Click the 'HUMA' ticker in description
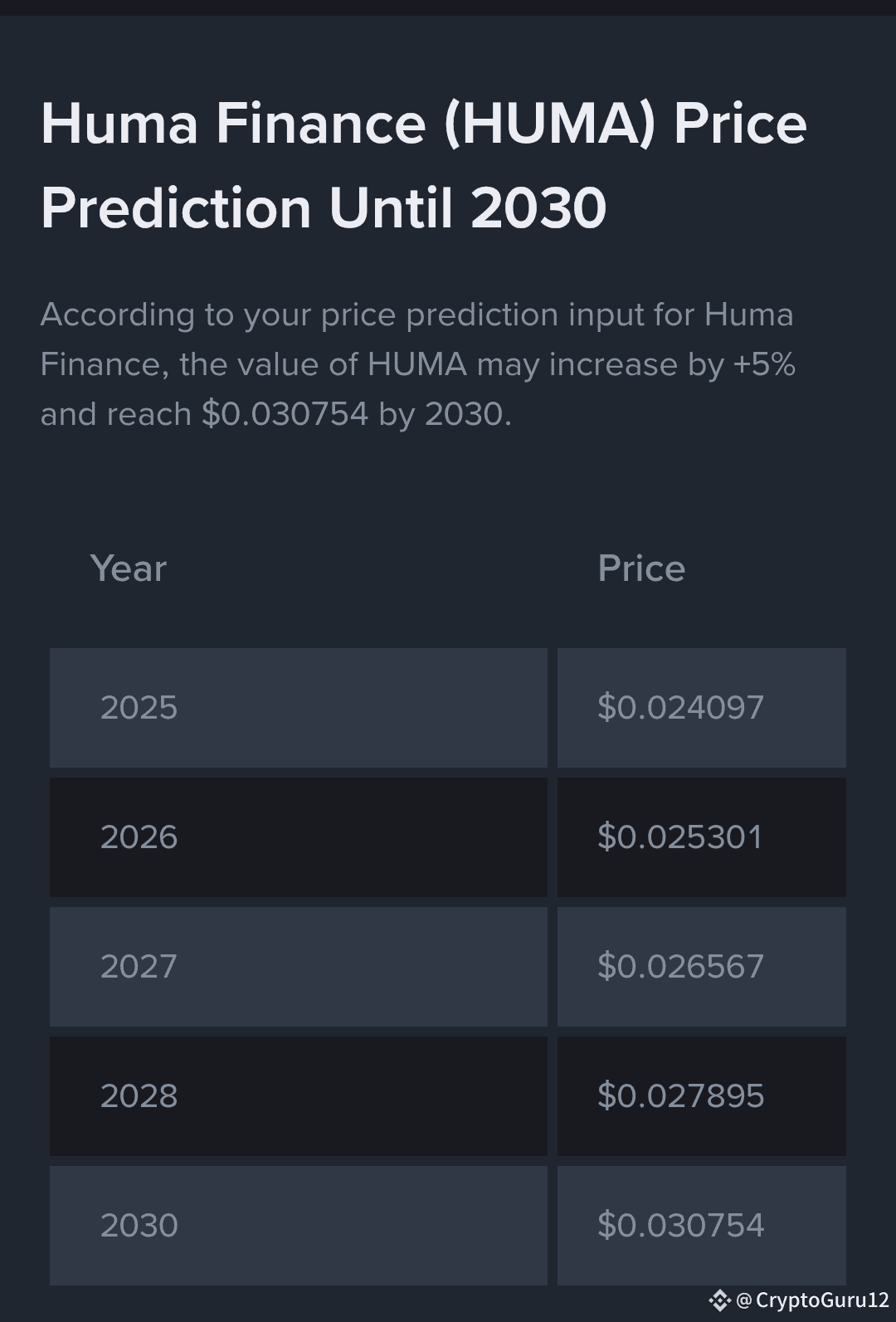This screenshot has width=896, height=1322. pyautogui.click(x=417, y=364)
